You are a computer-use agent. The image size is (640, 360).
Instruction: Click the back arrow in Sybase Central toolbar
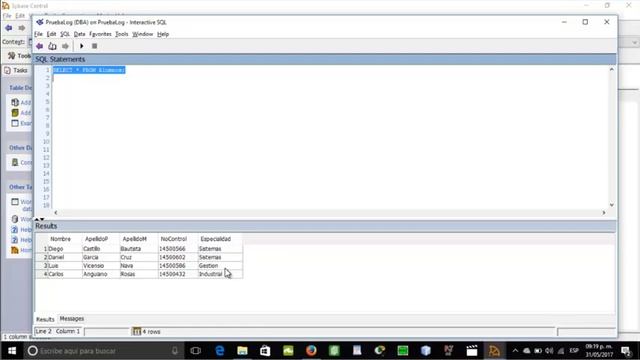pyautogui.click(x=9, y=28)
